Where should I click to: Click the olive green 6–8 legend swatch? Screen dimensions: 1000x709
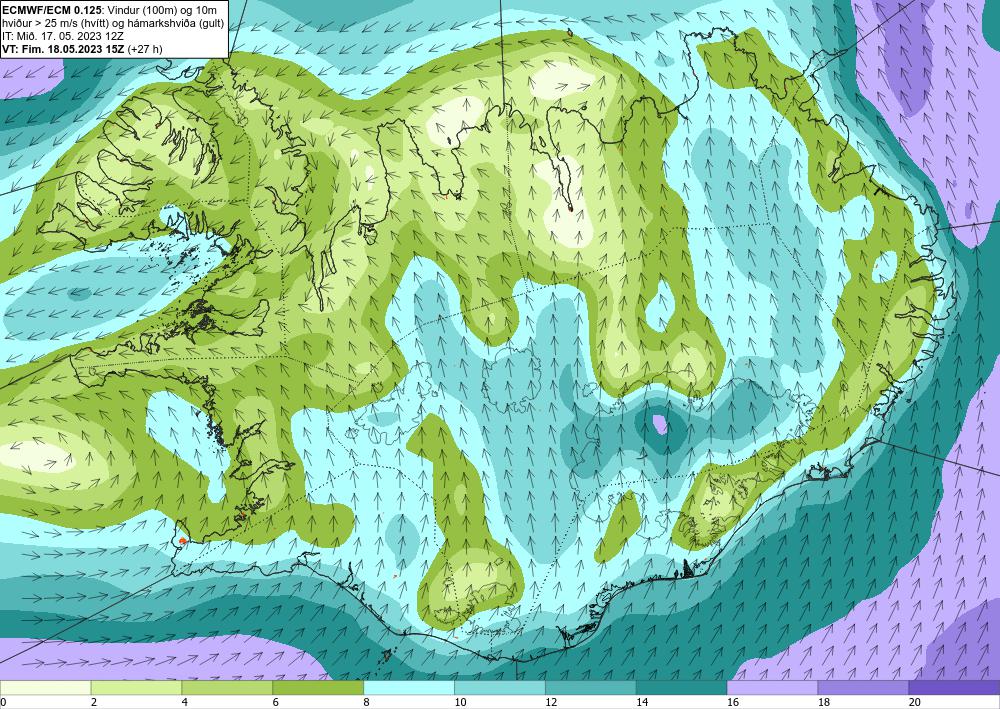[x=318, y=688]
